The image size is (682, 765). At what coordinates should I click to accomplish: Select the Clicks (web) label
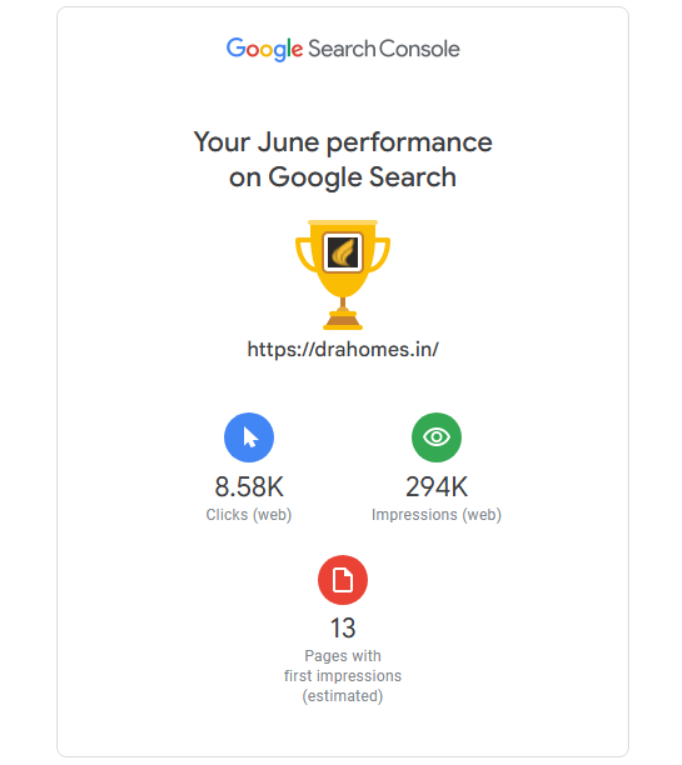pos(249,515)
